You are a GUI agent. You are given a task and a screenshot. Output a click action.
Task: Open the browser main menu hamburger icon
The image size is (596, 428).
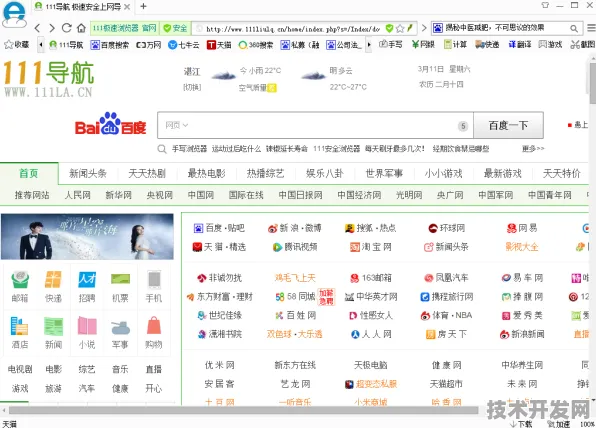[591, 28]
